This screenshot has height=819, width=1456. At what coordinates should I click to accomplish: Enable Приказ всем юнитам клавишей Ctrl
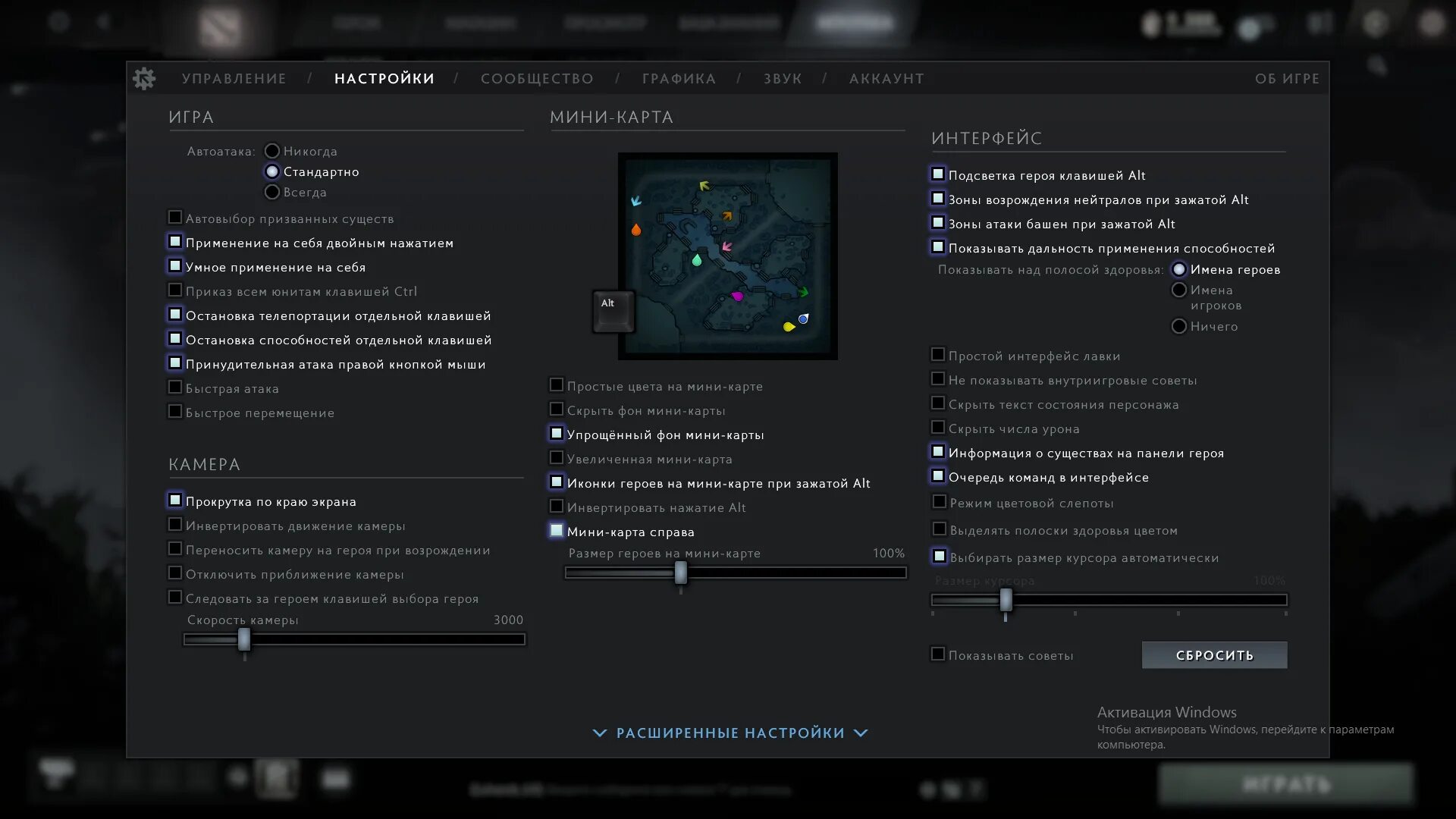[x=175, y=290]
